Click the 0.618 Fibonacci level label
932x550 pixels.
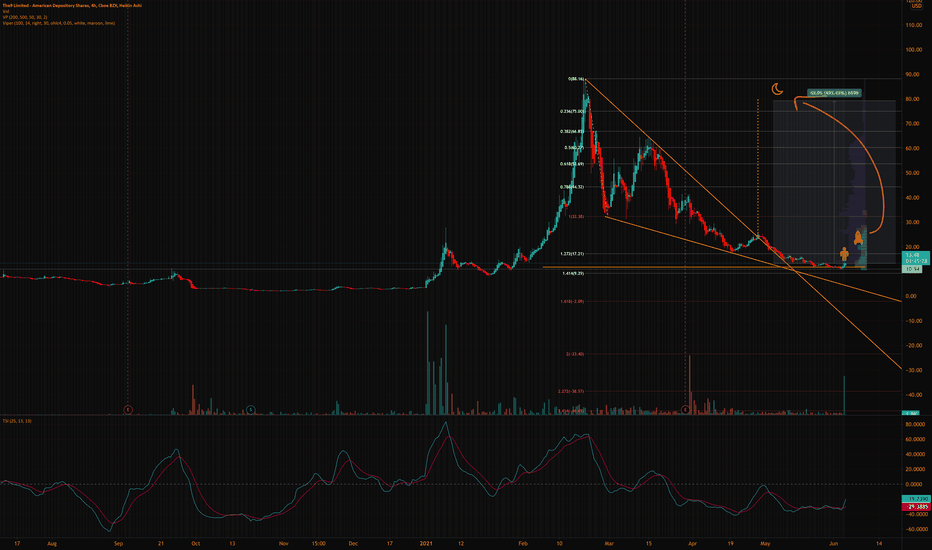coord(572,164)
